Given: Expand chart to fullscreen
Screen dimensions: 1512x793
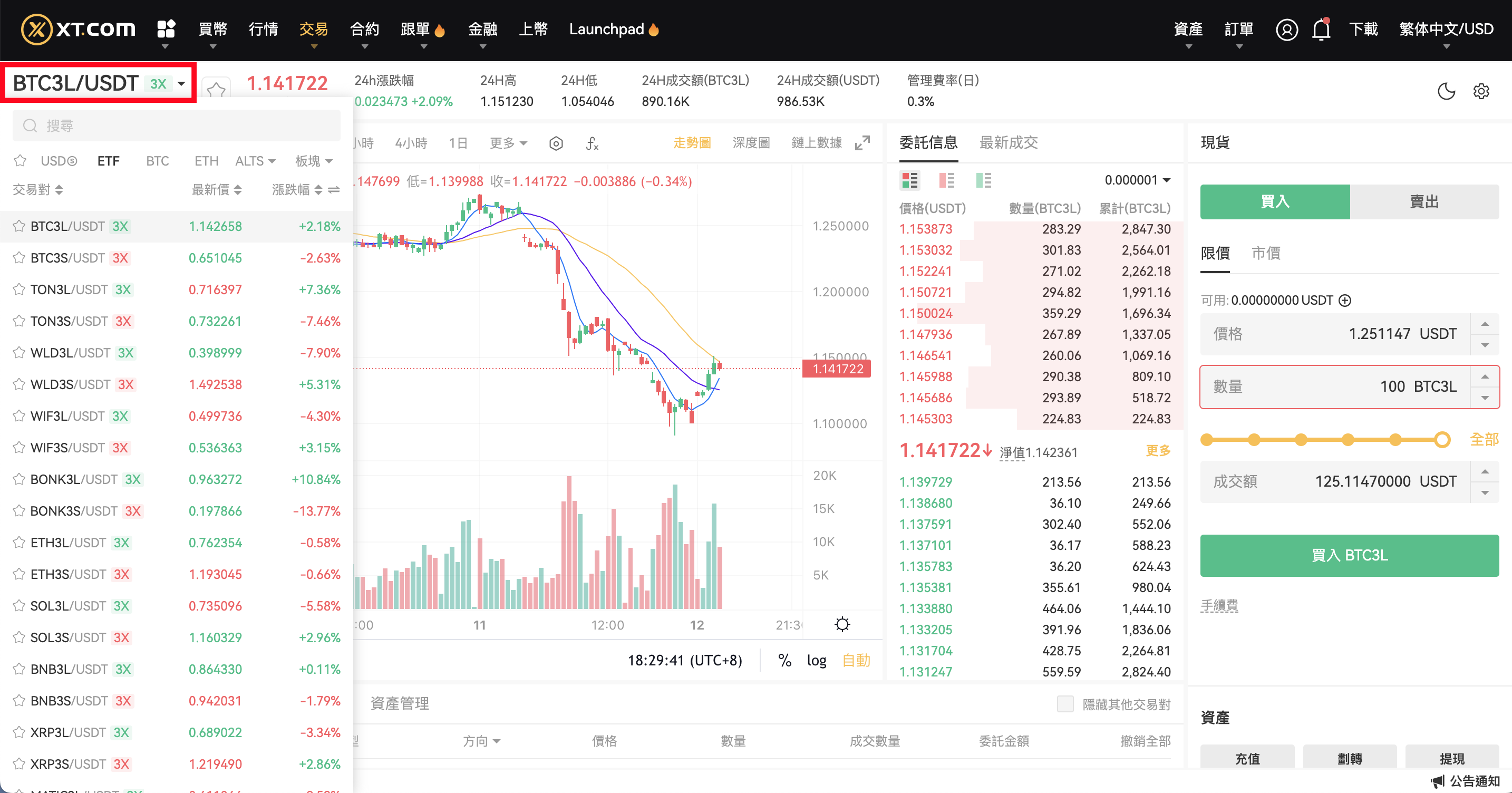Looking at the screenshot, I should tap(861, 143).
